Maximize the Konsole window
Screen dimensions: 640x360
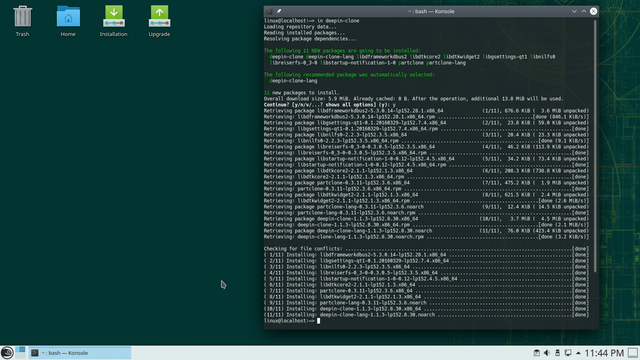tap(584, 11)
